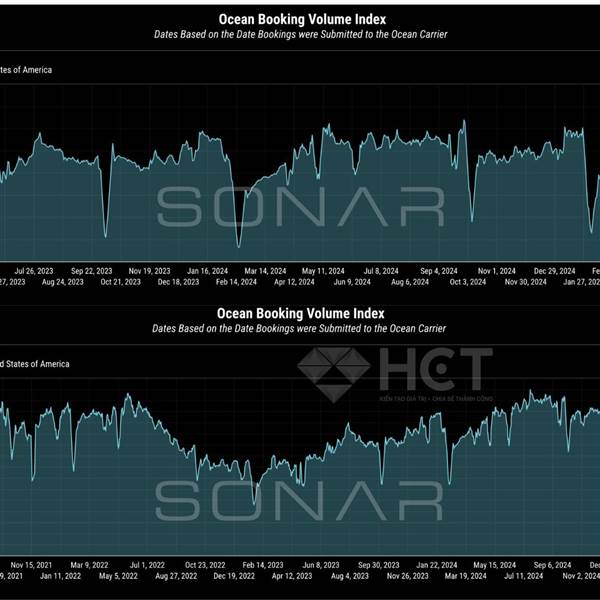Screen dimensions: 600x600
Task: Select the 'd States of America' label in the lower chart
Action: pyautogui.click(x=34, y=364)
